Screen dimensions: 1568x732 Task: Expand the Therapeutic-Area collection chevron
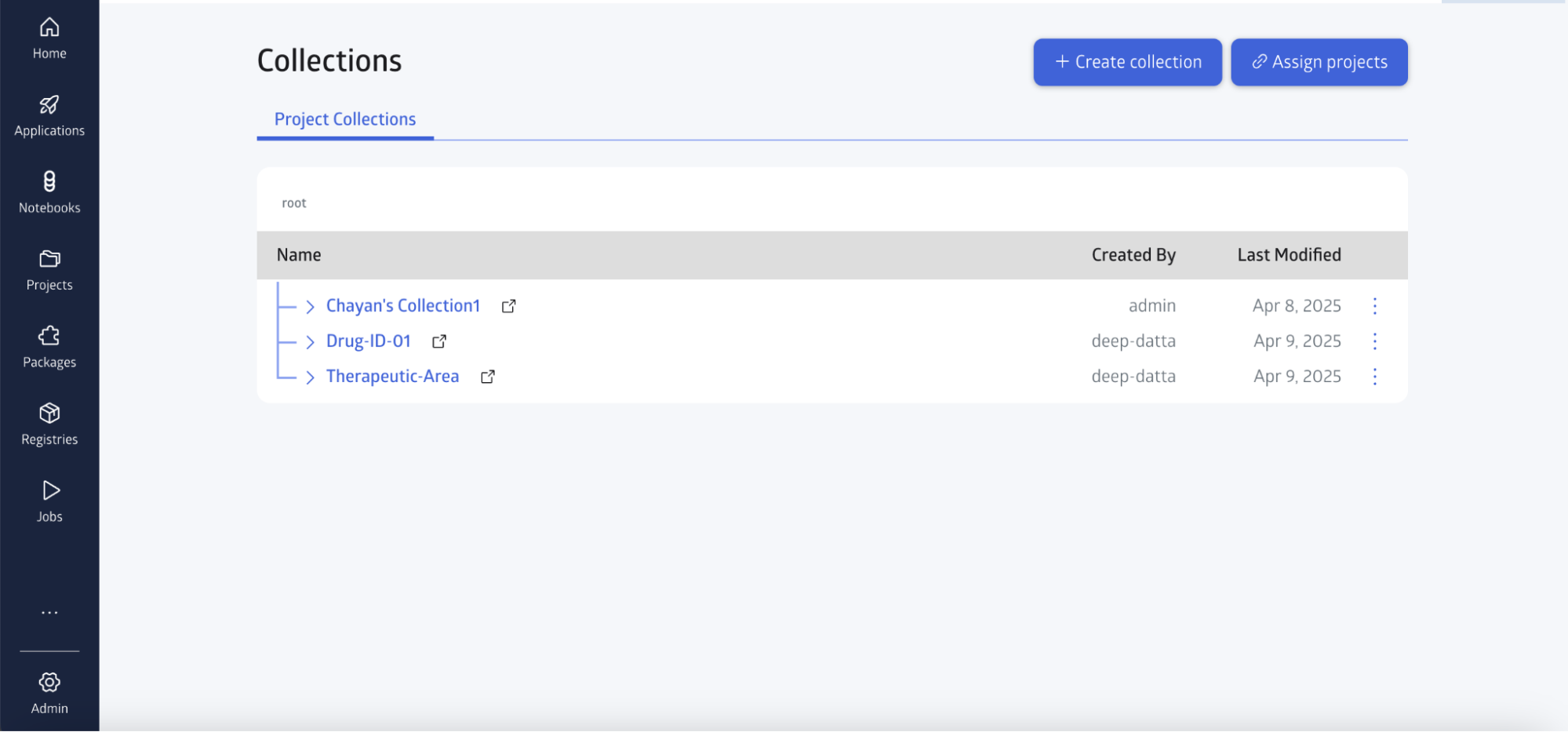pyautogui.click(x=310, y=377)
